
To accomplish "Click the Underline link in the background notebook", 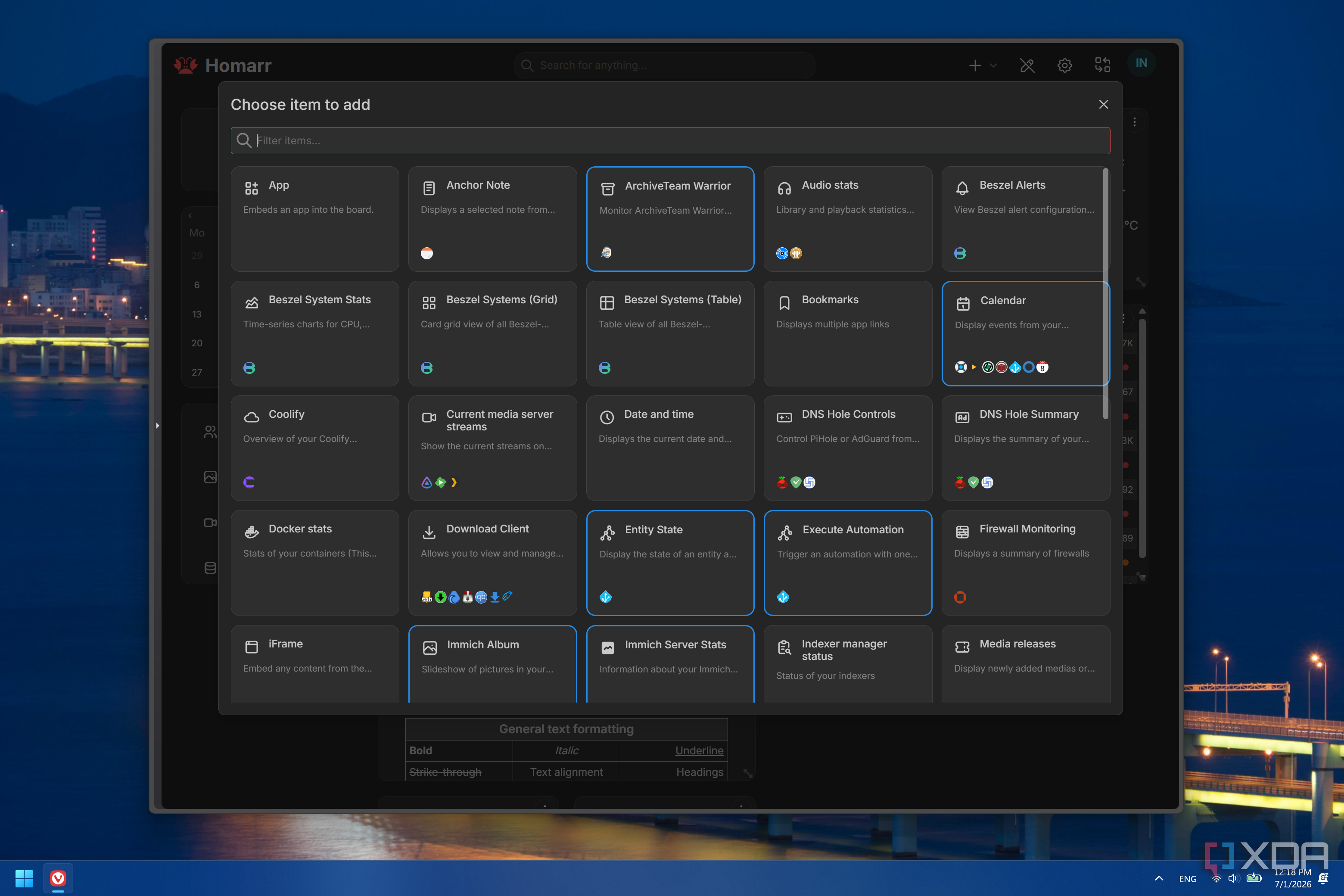I will (699, 750).
